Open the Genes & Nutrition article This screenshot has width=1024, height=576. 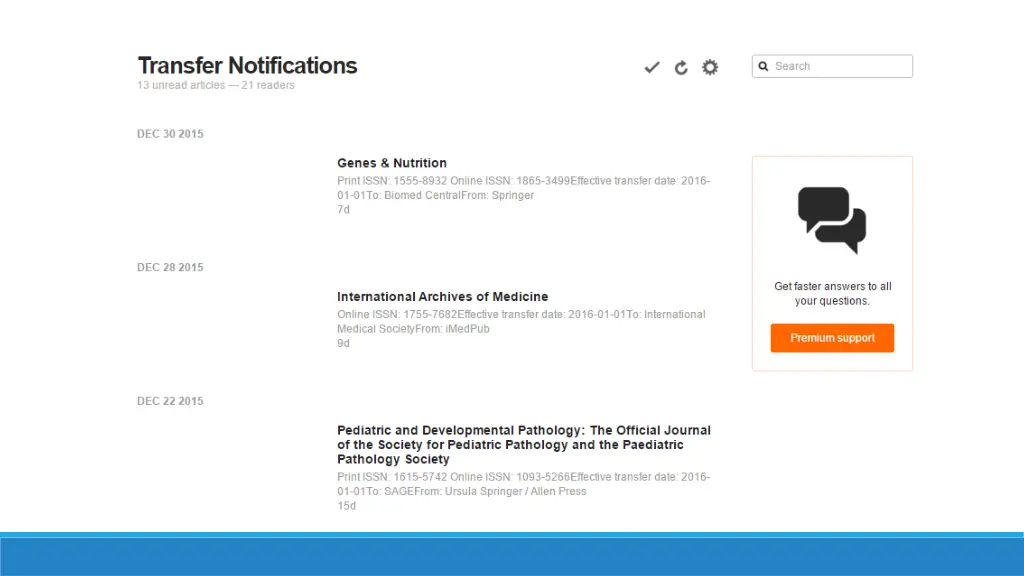[392, 163]
